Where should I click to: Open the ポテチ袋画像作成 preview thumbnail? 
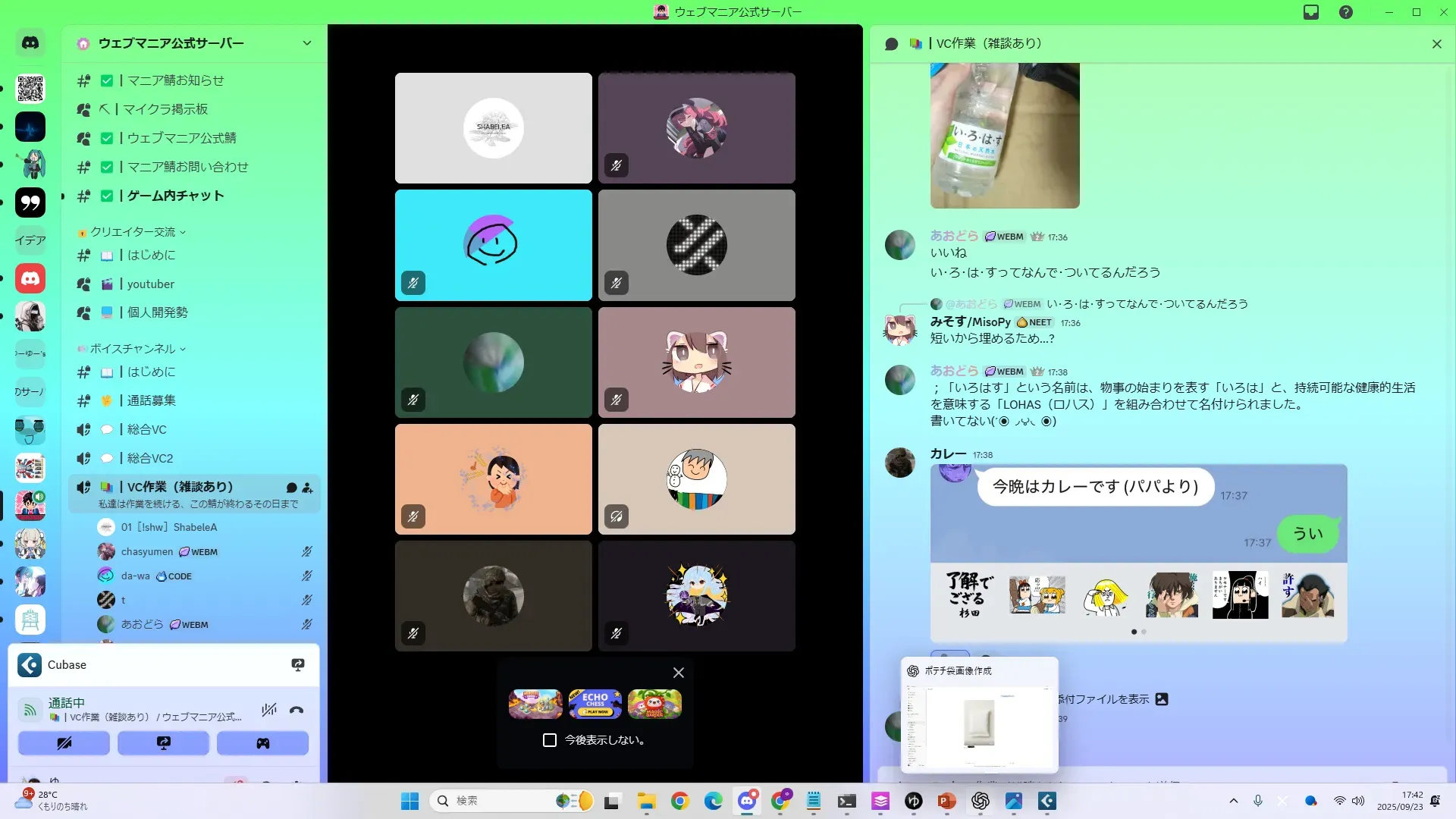(979, 726)
